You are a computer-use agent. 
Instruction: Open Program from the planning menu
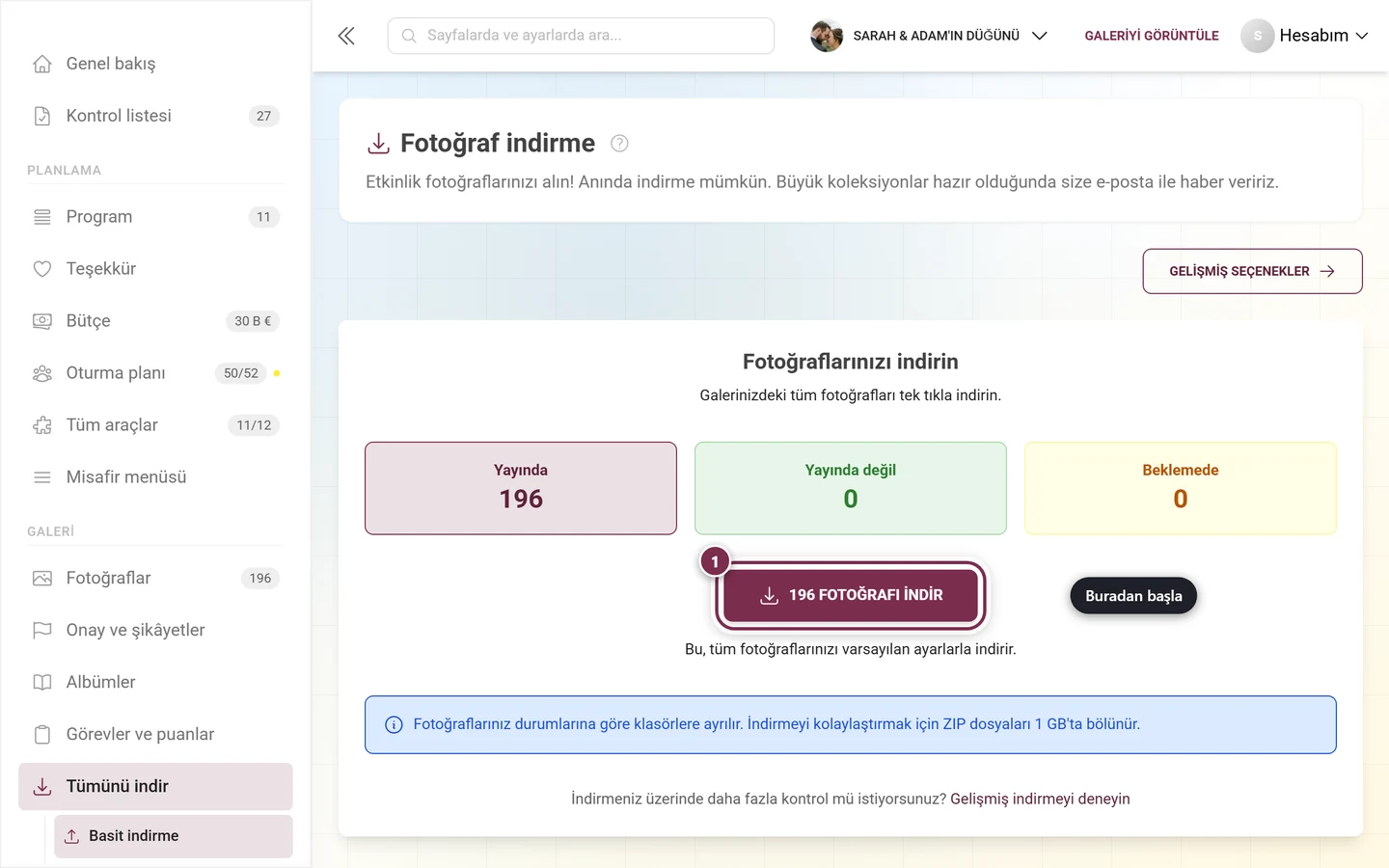point(155,217)
